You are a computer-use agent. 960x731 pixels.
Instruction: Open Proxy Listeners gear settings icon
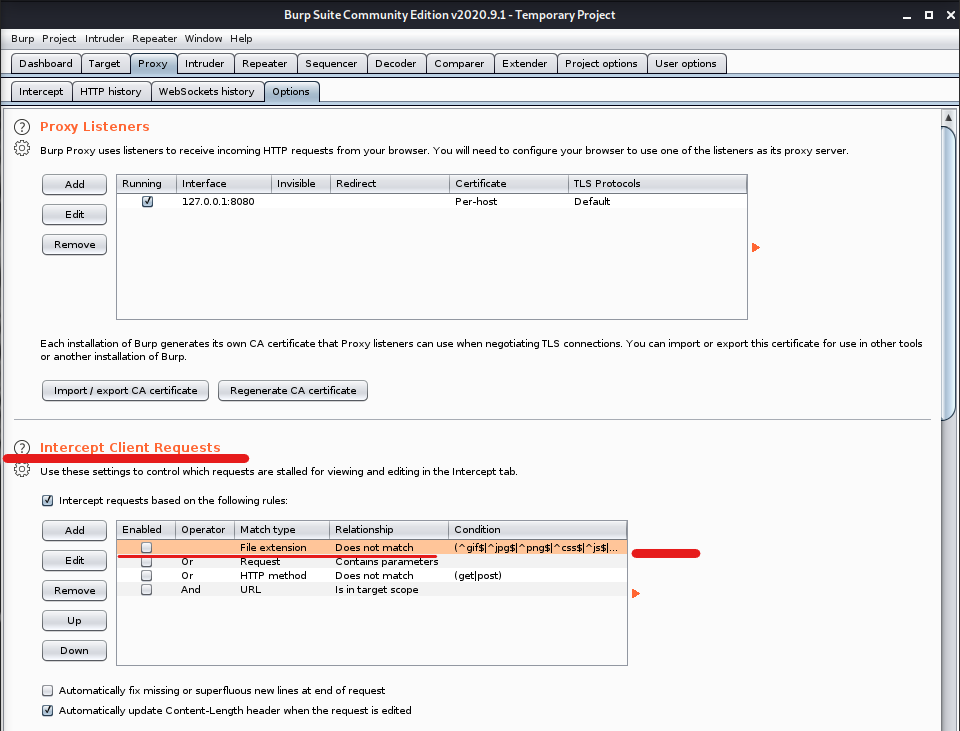[x=22, y=148]
